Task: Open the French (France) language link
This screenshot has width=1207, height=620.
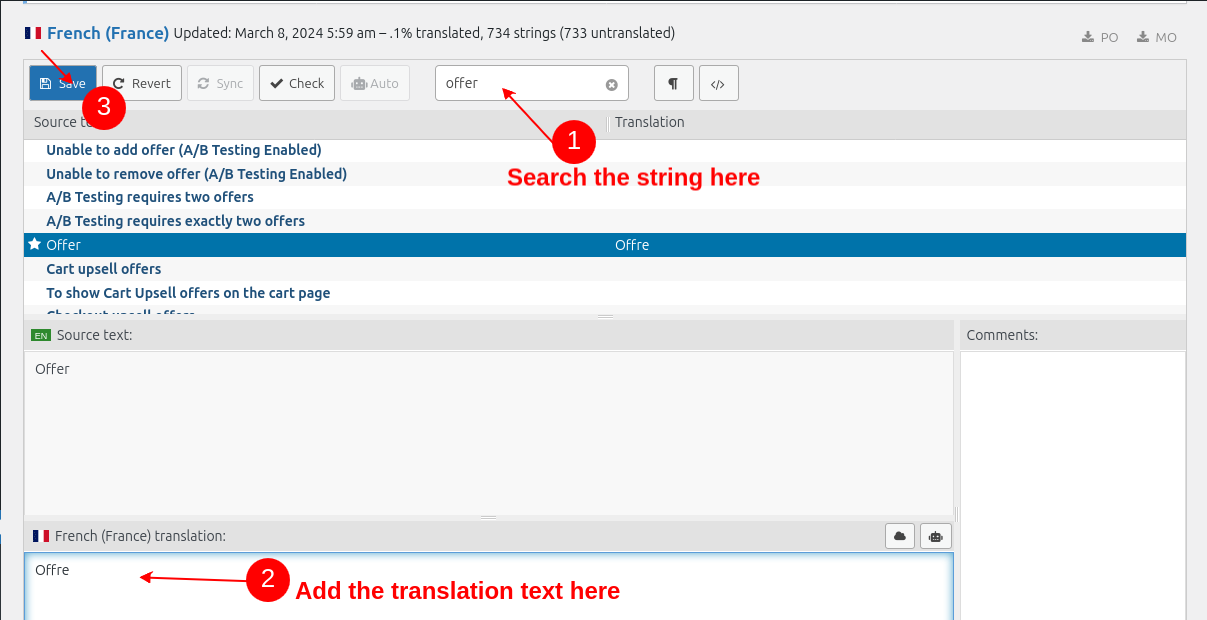Action: pyautogui.click(x=107, y=33)
